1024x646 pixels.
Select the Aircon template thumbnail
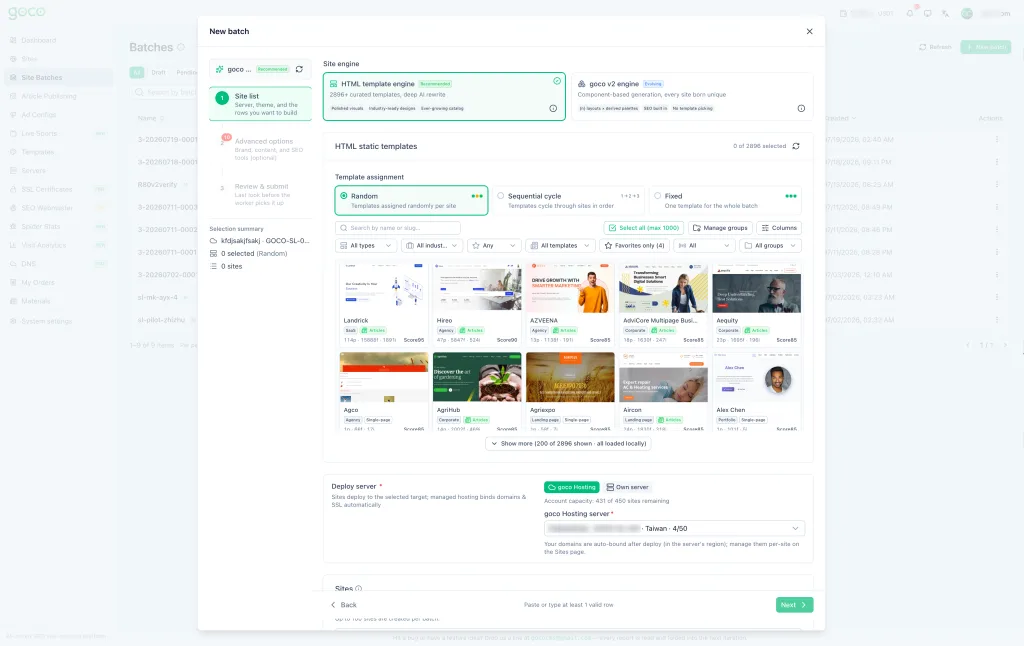click(663, 377)
